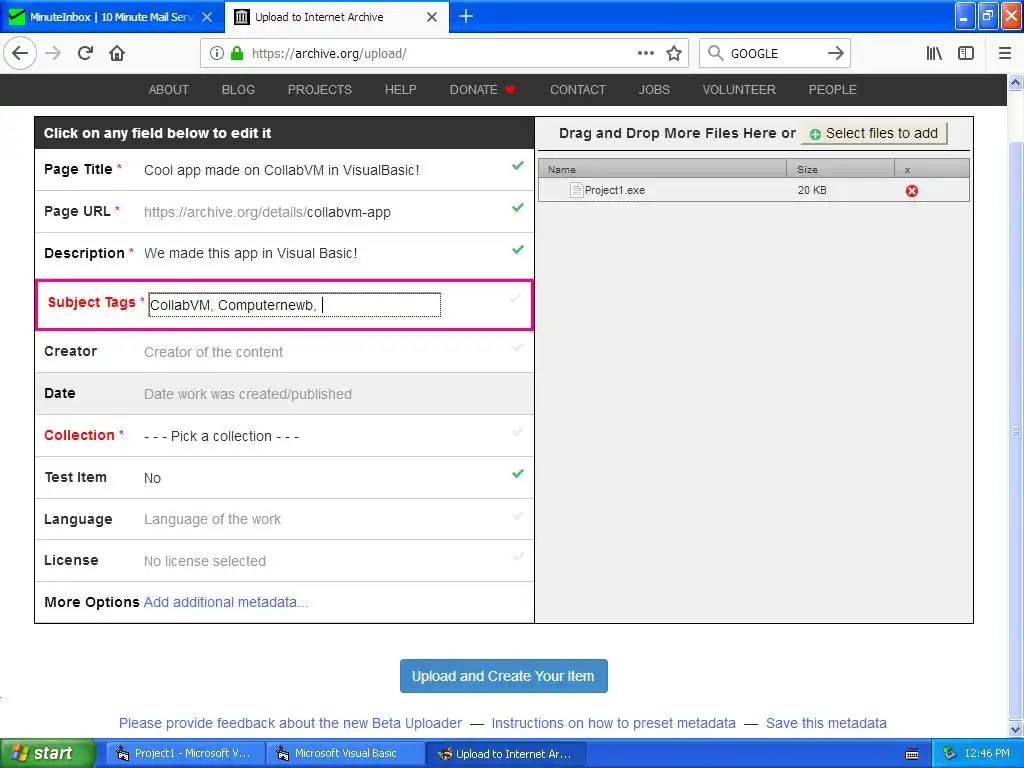Image resolution: width=1024 pixels, height=768 pixels.
Task: Click the address bar URL
Action: (x=329, y=54)
